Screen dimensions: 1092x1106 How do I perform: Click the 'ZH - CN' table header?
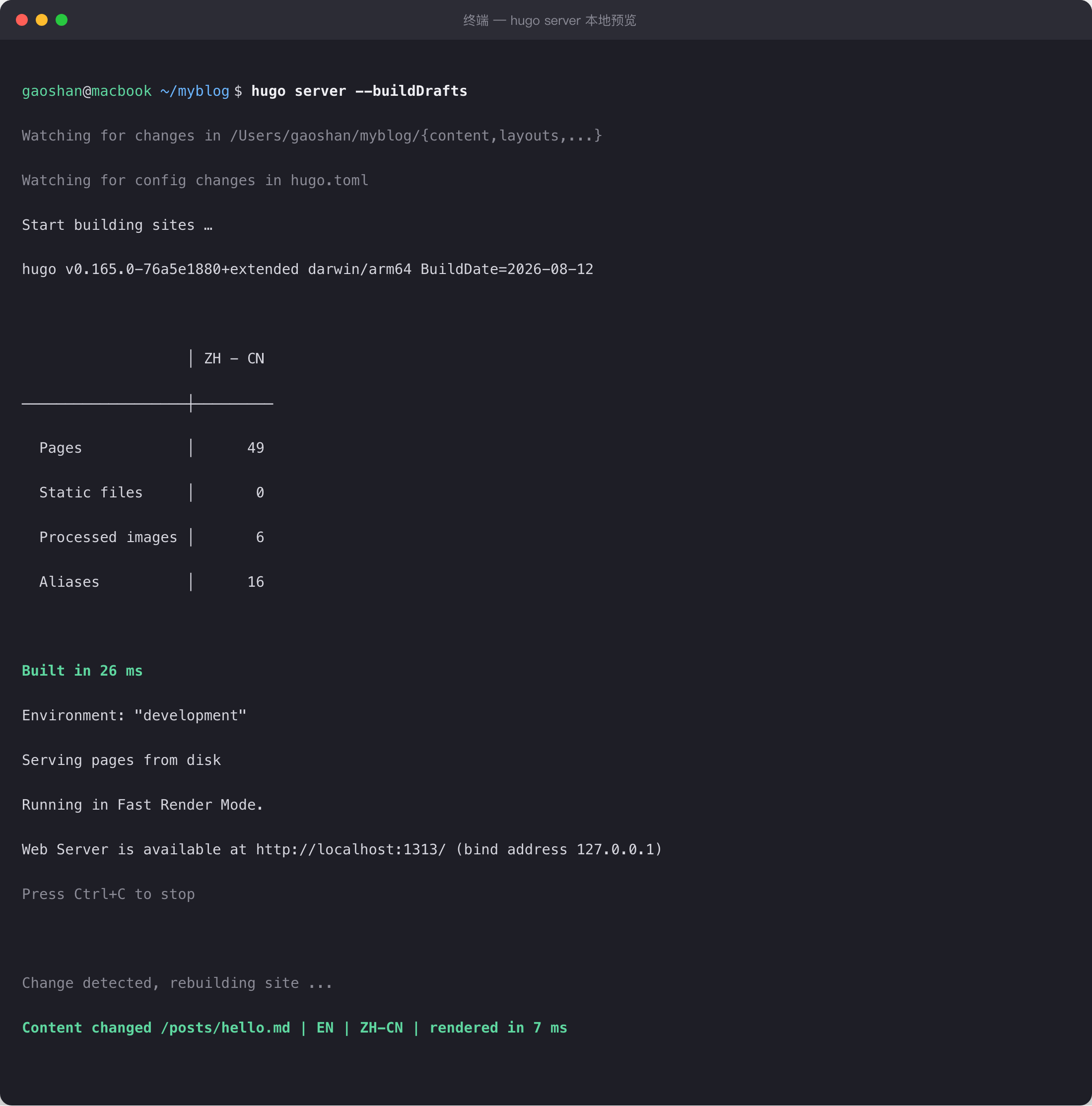point(234,358)
